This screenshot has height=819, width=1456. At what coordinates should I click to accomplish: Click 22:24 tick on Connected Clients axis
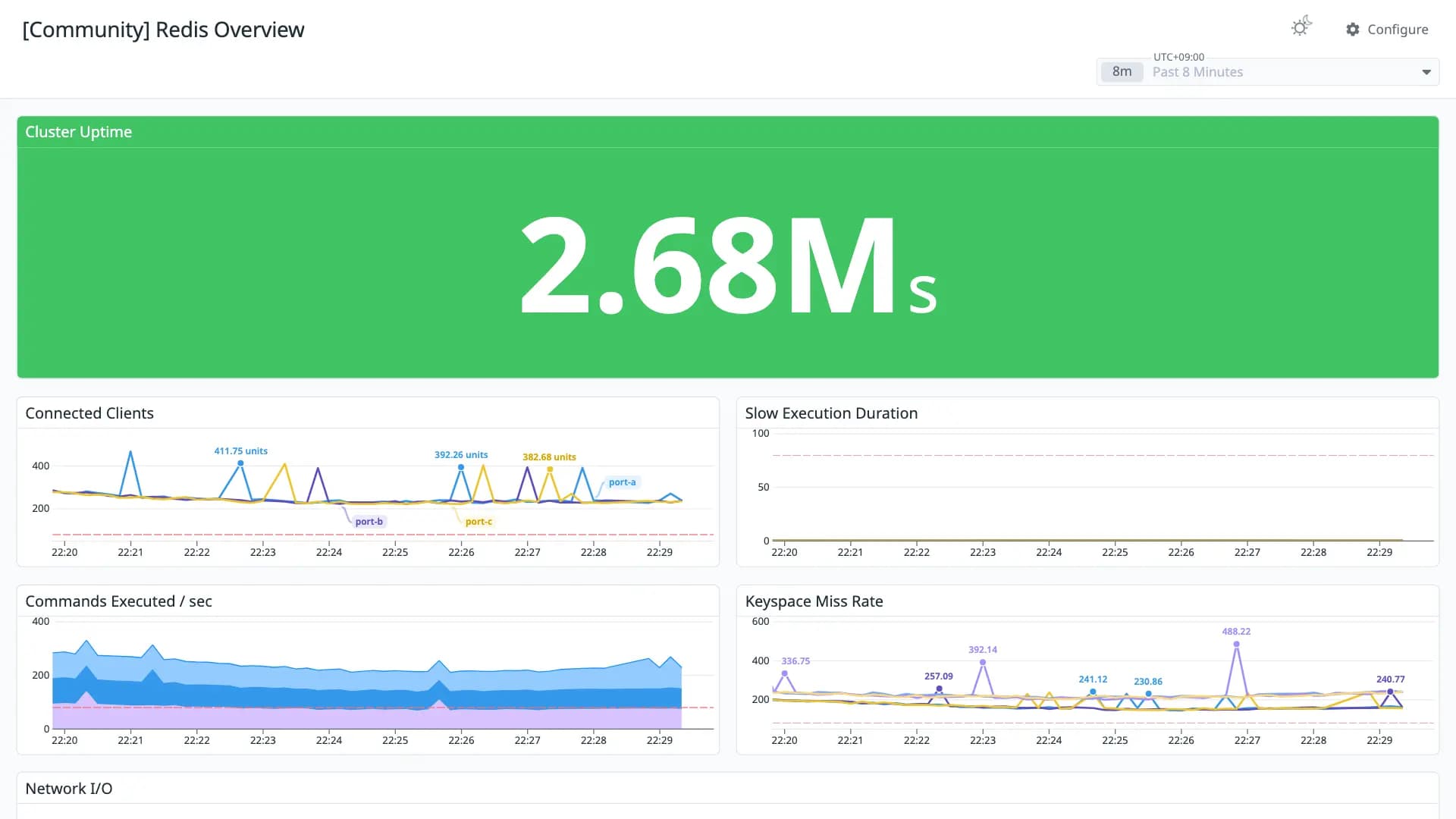[328, 552]
